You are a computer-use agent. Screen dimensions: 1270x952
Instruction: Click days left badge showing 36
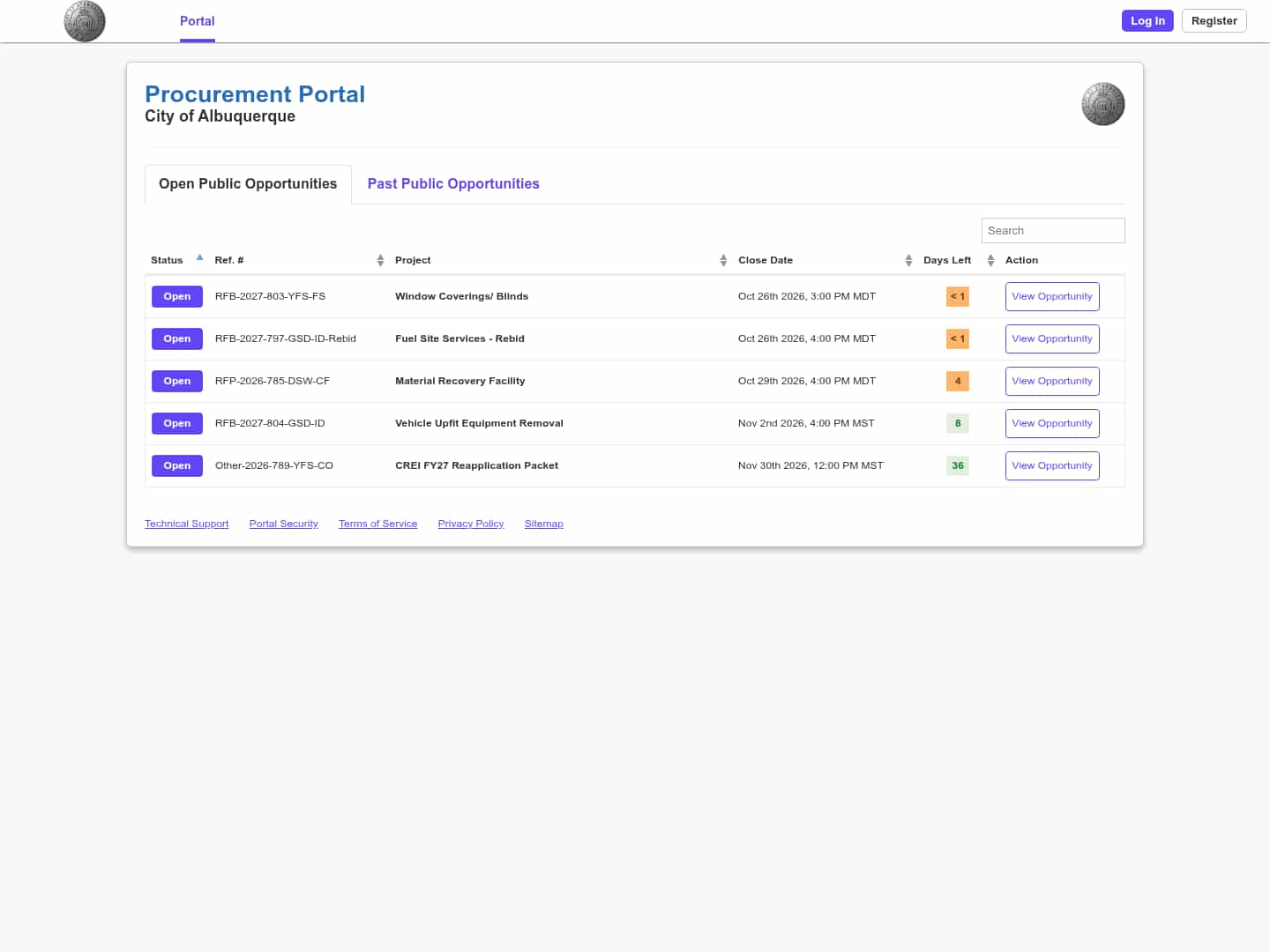pos(958,466)
